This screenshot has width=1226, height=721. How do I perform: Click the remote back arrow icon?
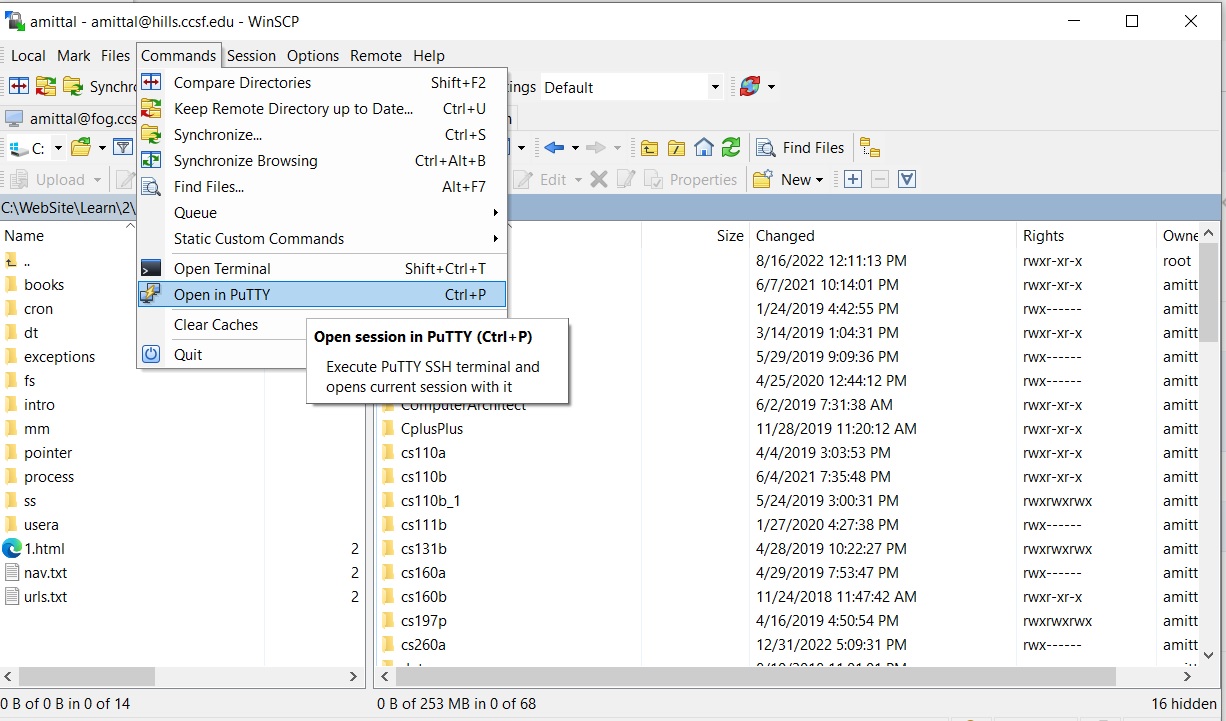pos(554,148)
